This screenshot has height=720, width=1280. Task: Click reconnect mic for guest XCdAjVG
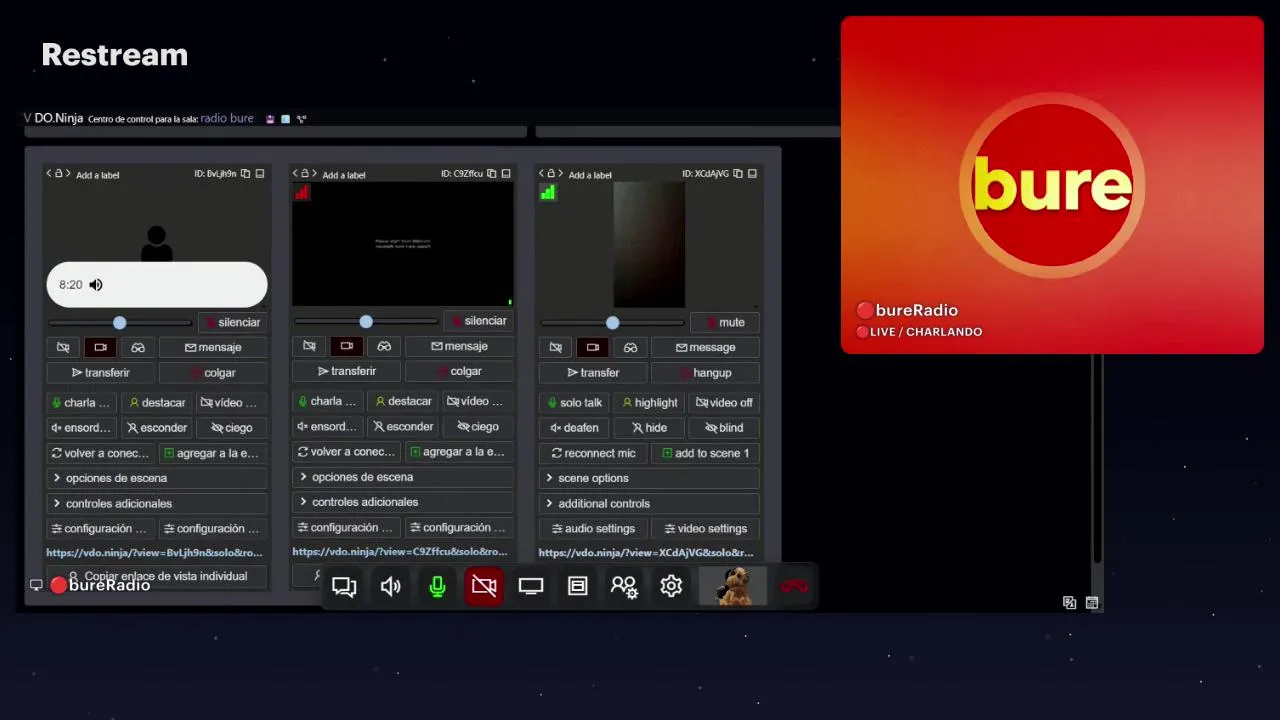pyautogui.click(x=593, y=453)
